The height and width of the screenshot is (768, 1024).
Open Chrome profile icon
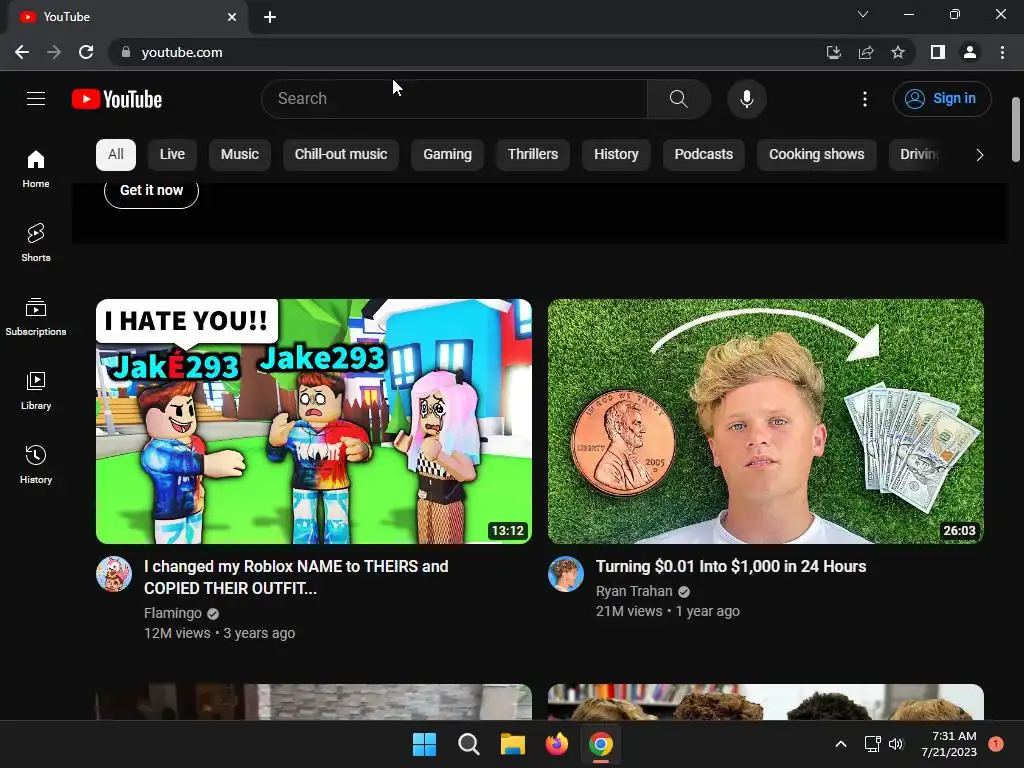970,52
